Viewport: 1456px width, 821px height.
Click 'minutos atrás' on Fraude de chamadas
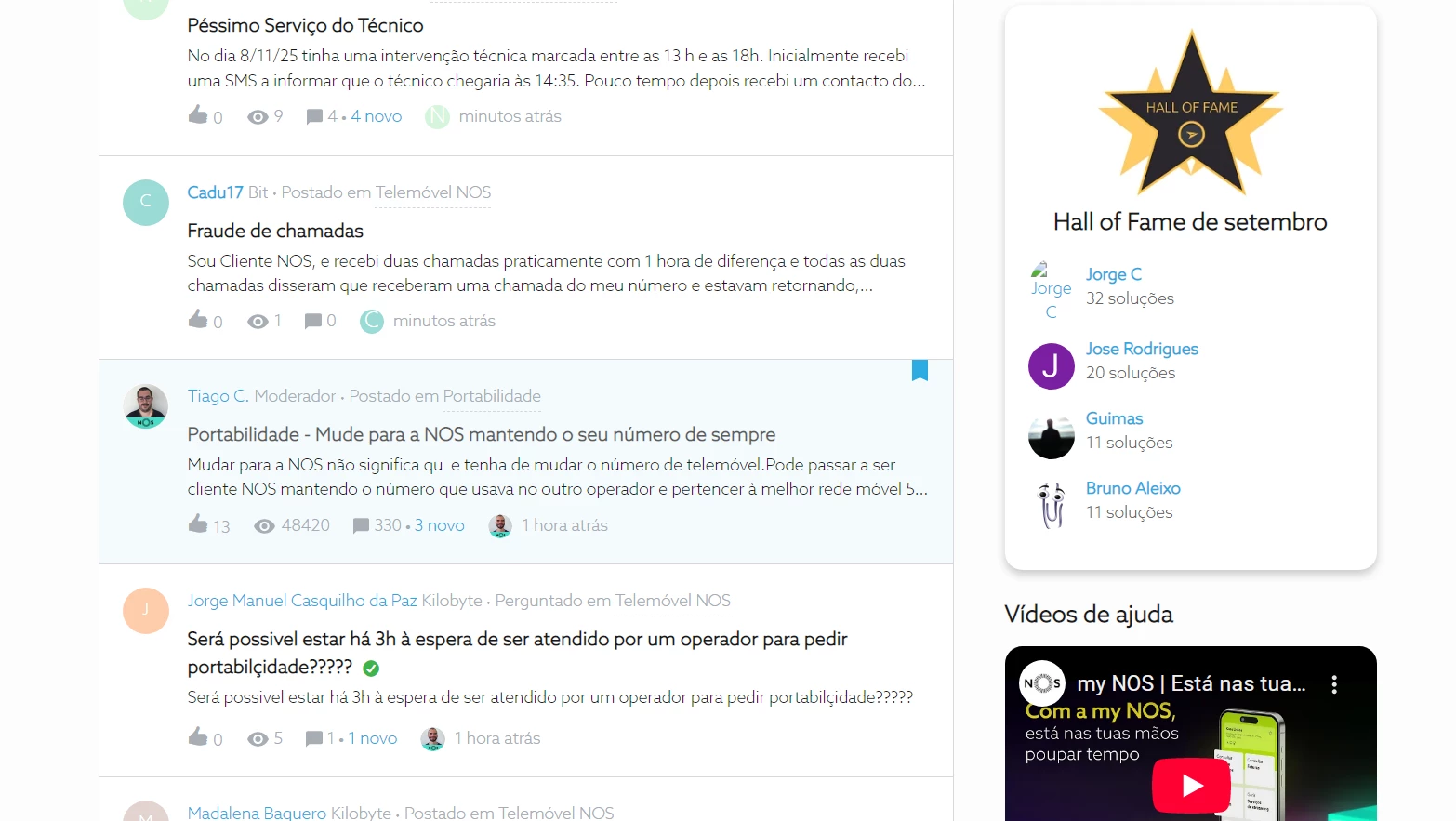pyautogui.click(x=444, y=321)
